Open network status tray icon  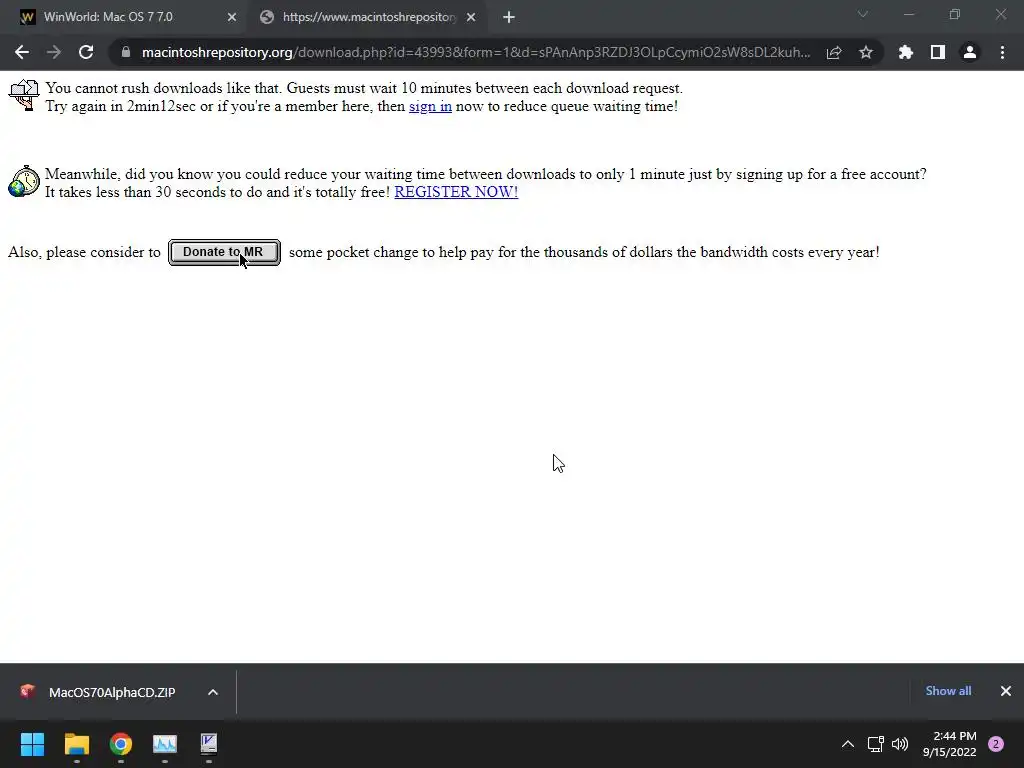click(875, 744)
